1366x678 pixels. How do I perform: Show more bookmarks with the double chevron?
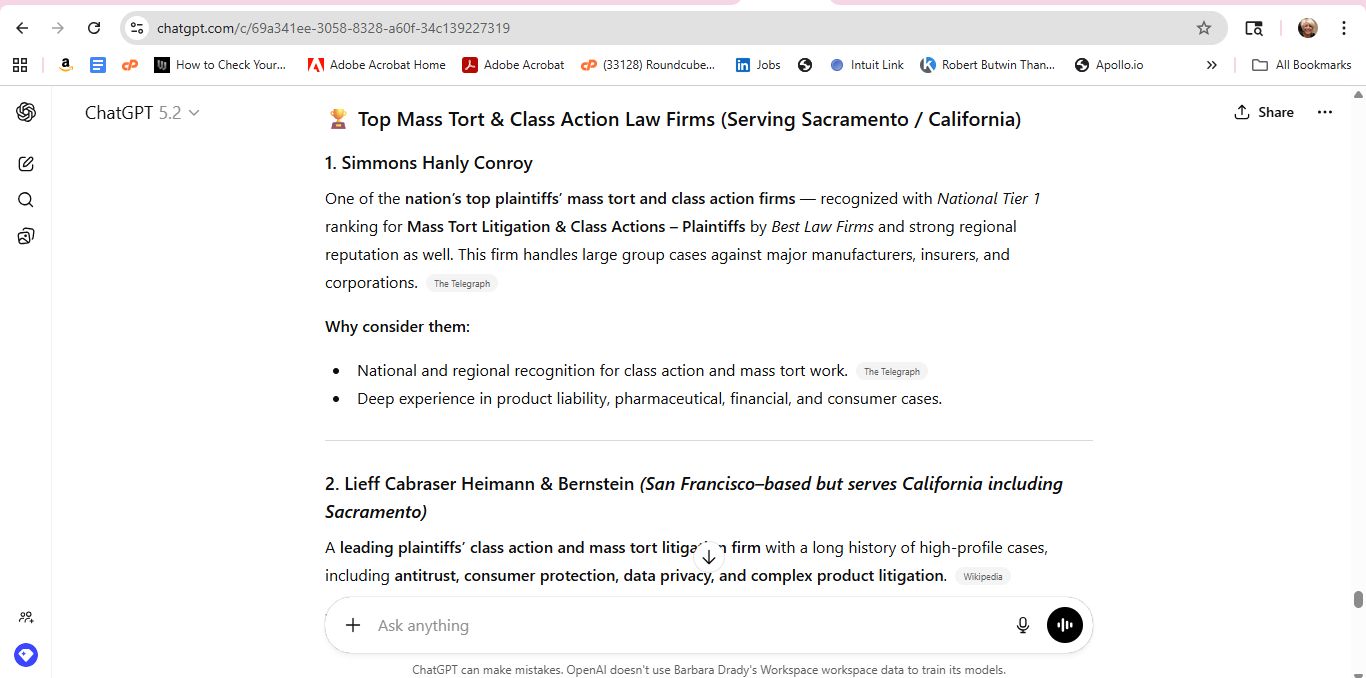click(1212, 65)
